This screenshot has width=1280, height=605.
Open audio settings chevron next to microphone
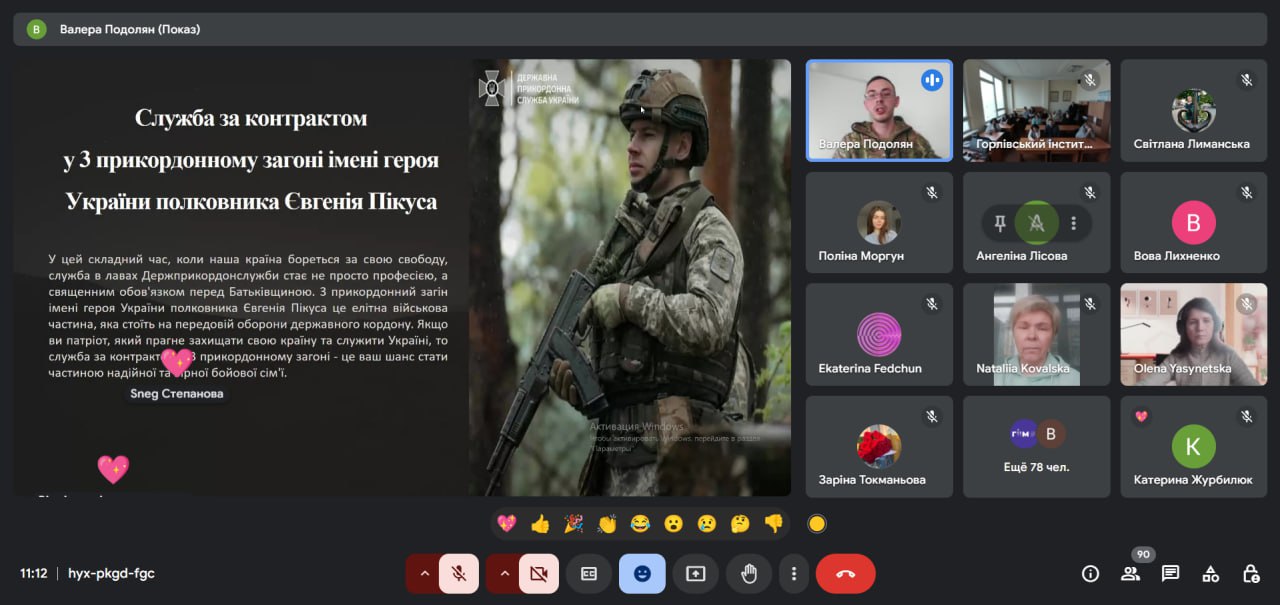(x=425, y=573)
